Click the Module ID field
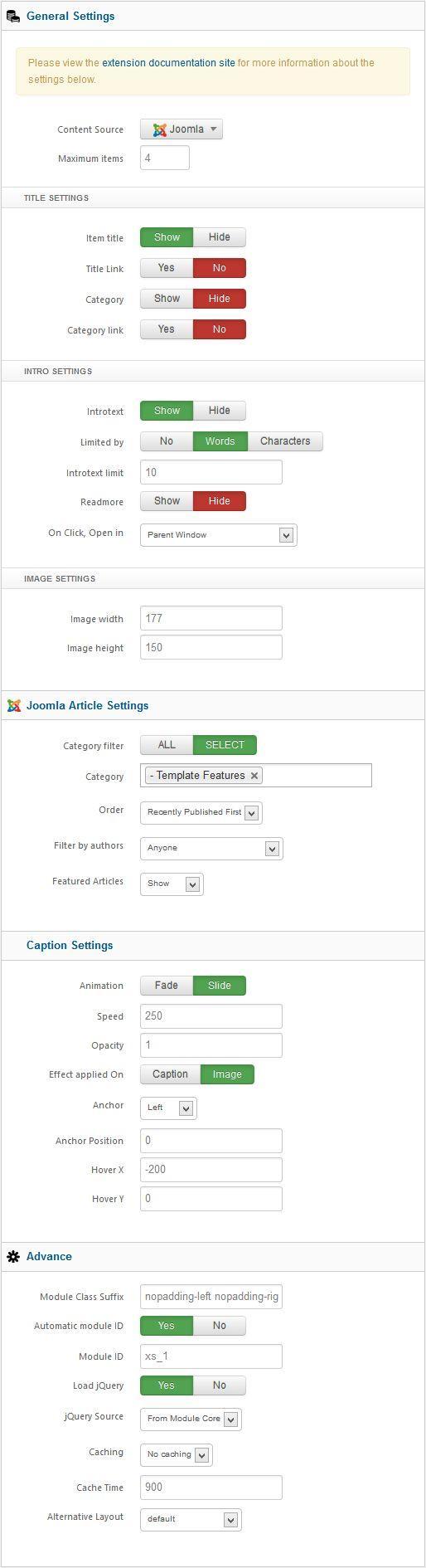The width and height of the screenshot is (426, 1568). 211,1356
